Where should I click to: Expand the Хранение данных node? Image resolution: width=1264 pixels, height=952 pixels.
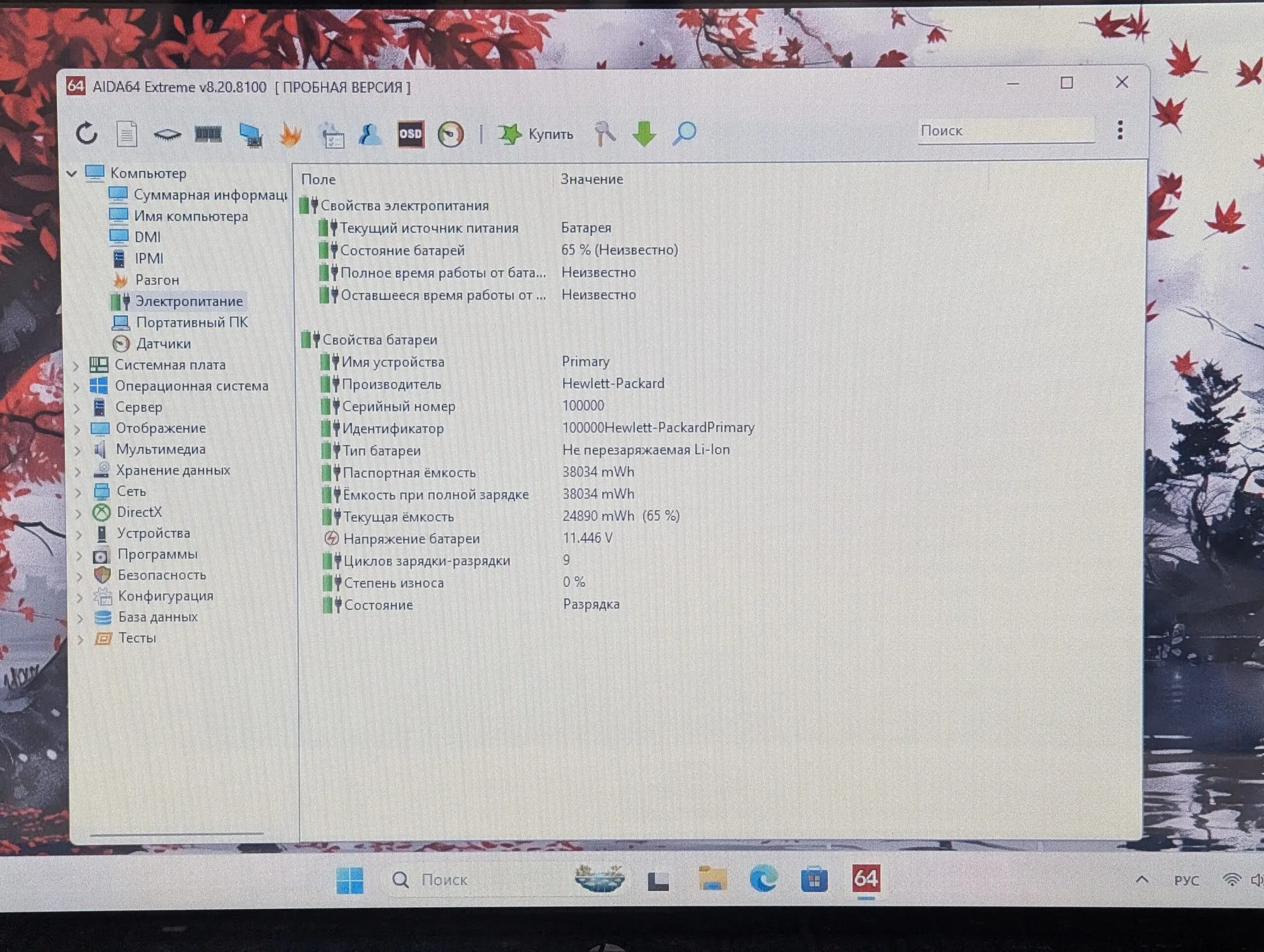[x=77, y=471]
